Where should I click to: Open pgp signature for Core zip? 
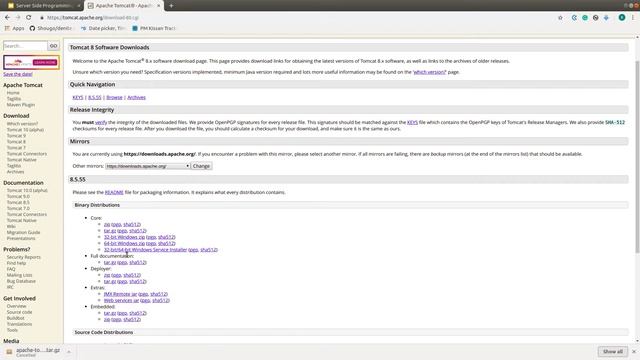pos(116,224)
